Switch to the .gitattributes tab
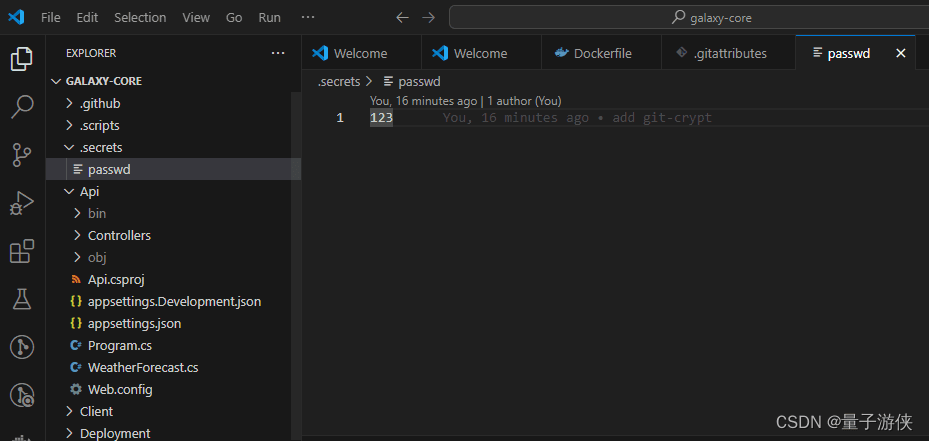This screenshot has width=929, height=441. click(728, 53)
